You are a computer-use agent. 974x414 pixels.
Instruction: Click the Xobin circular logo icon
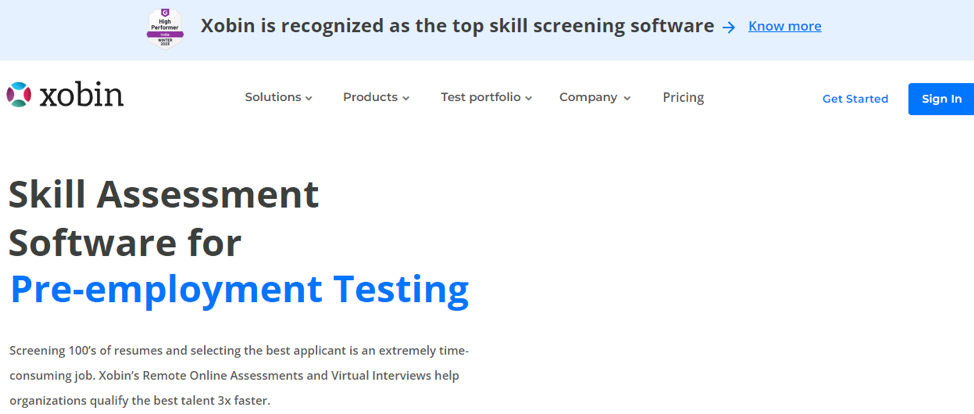point(19,95)
